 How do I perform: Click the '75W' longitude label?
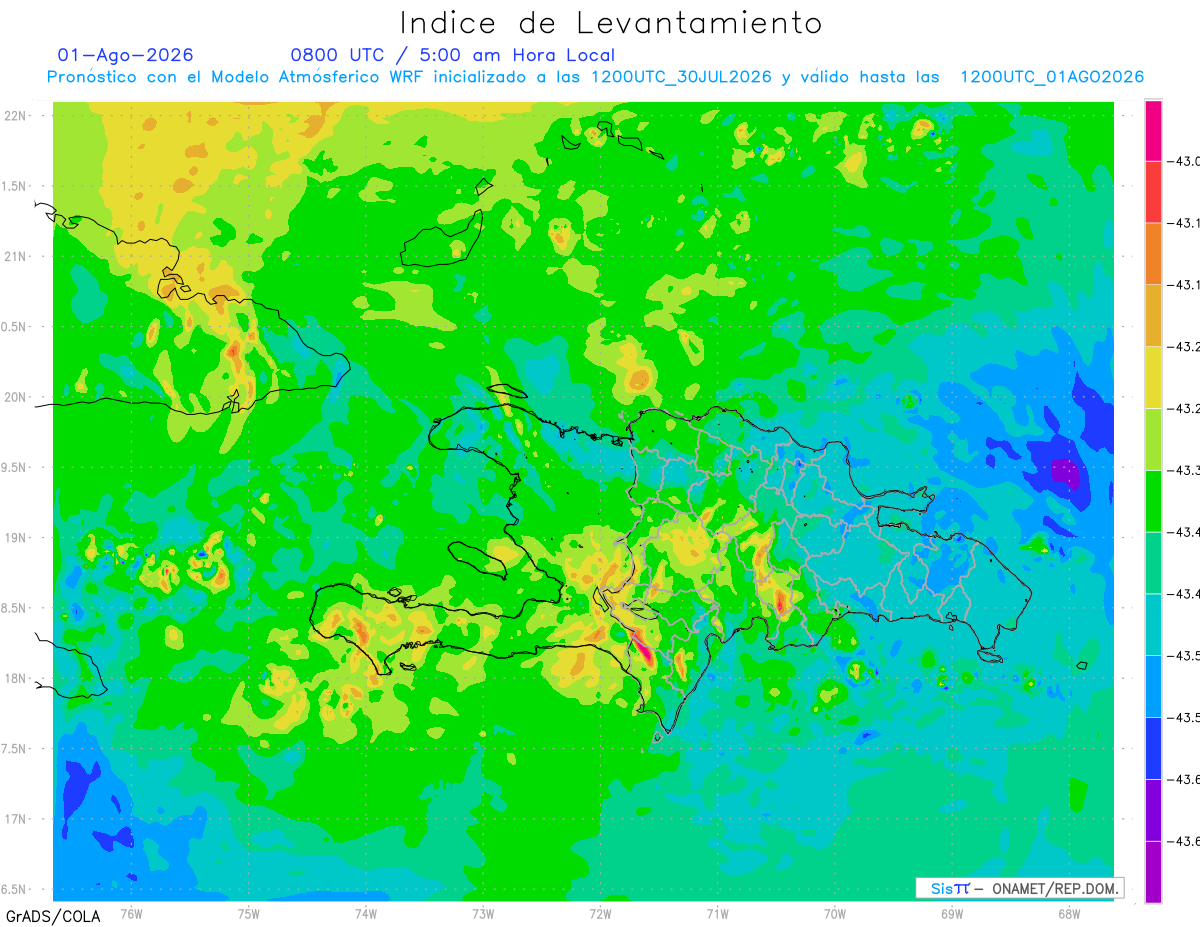pyautogui.click(x=249, y=914)
